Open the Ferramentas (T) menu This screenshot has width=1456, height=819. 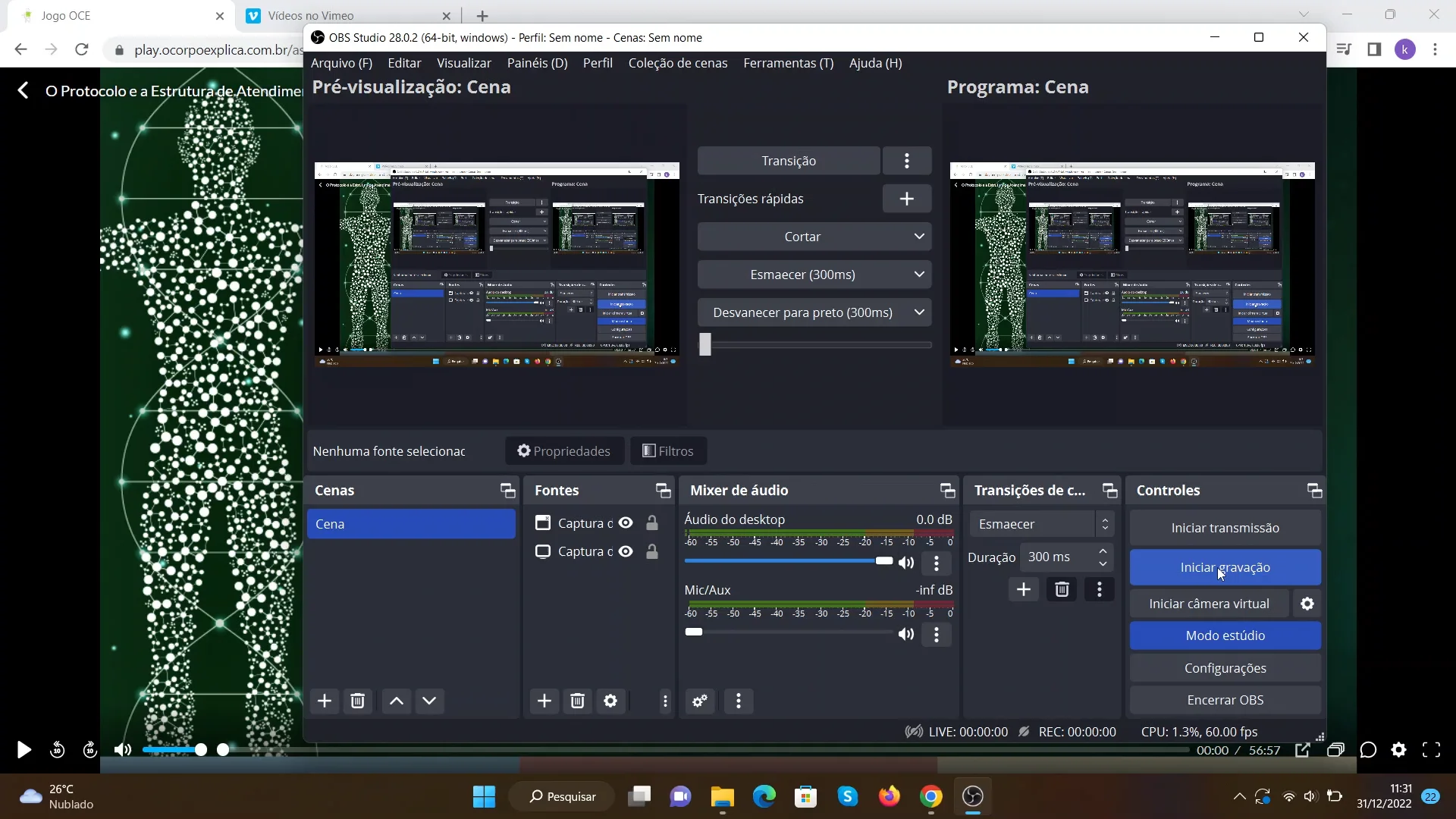point(788,63)
